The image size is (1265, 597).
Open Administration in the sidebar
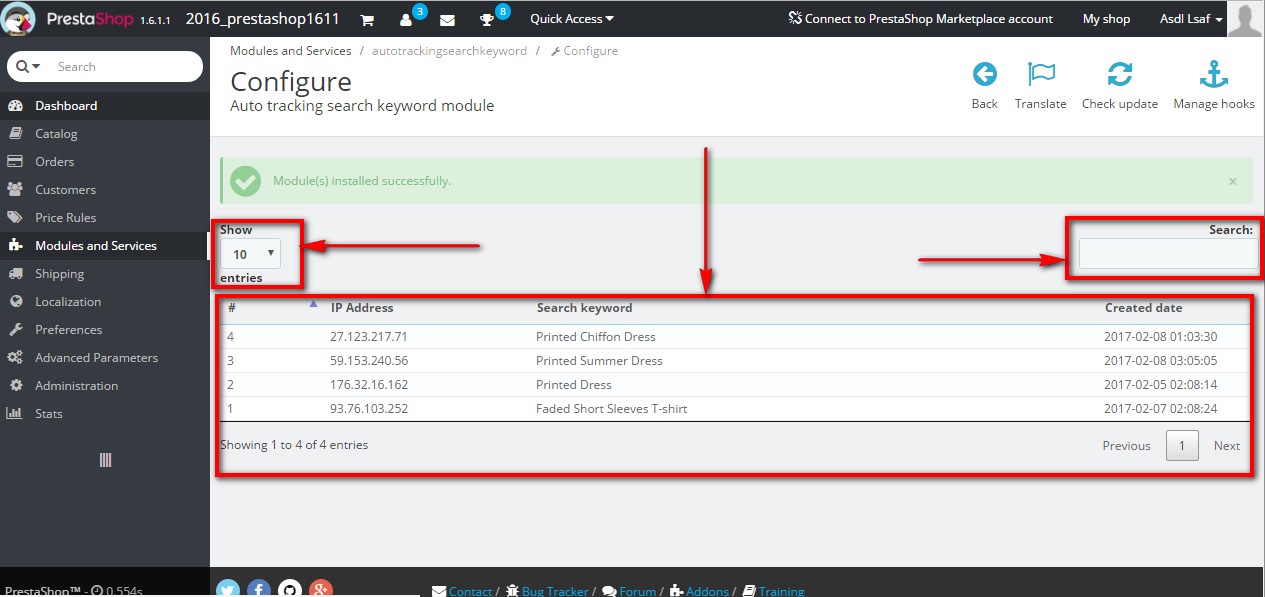[105, 386]
